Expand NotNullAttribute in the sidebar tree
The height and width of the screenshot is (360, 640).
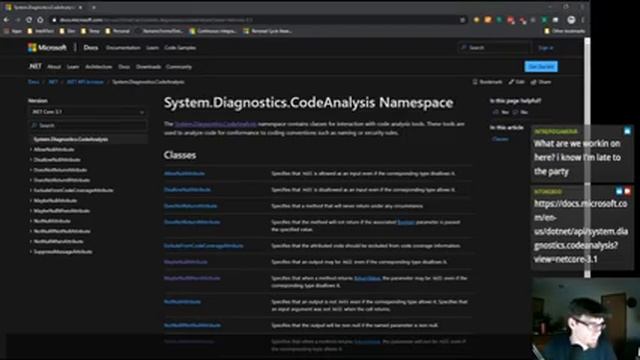[x=31, y=221]
